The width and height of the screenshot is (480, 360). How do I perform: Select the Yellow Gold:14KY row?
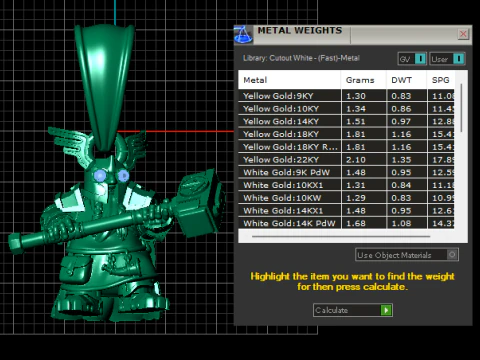(x=346, y=121)
